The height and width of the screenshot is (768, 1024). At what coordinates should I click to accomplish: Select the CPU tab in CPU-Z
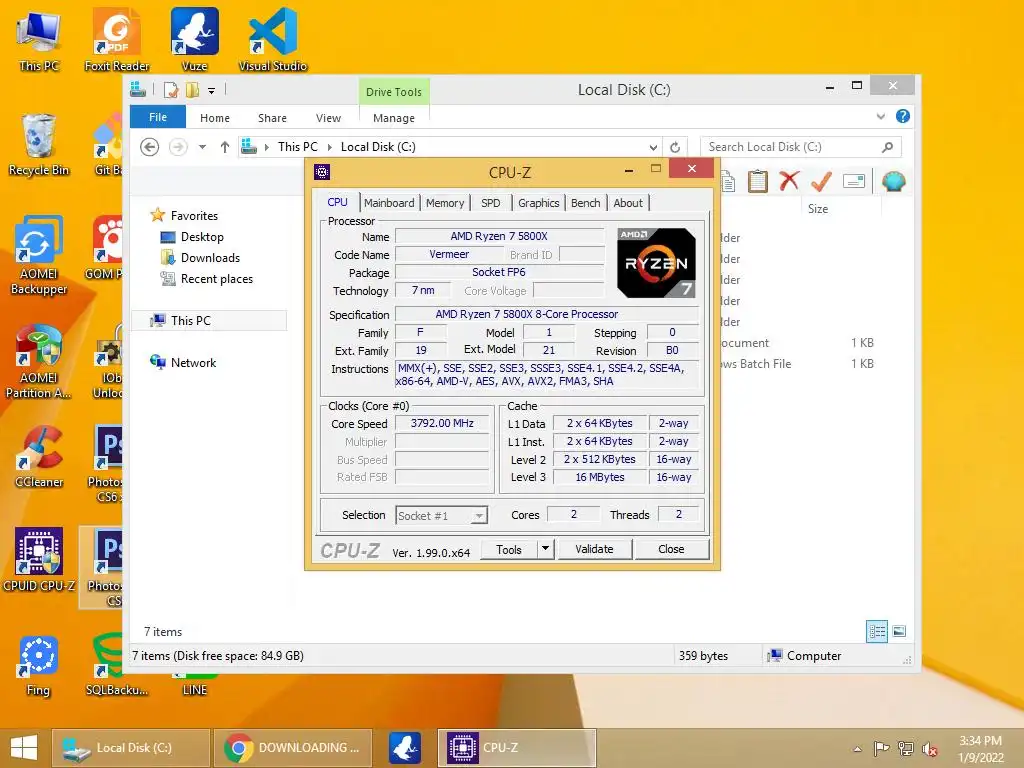[338, 202]
